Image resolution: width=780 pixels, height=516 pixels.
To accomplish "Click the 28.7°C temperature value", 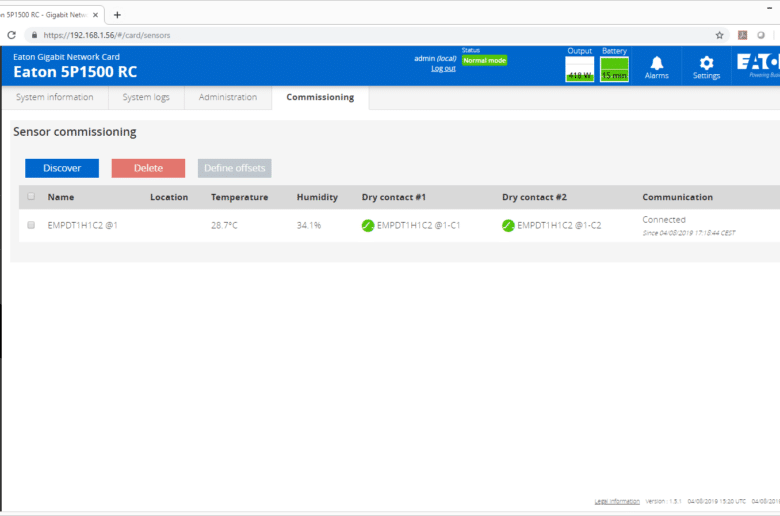I will (224, 225).
